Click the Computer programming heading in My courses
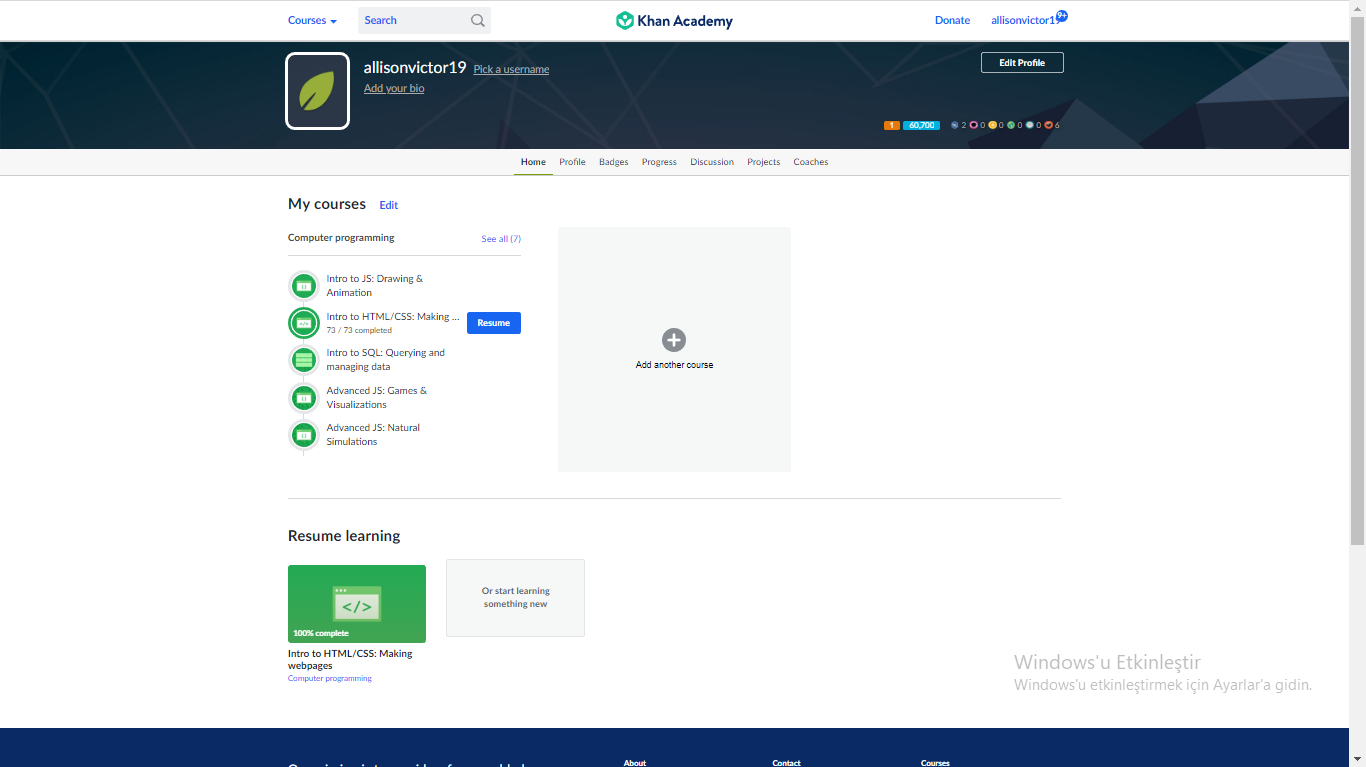The width and height of the screenshot is (1366, 767). coord(341,238)
